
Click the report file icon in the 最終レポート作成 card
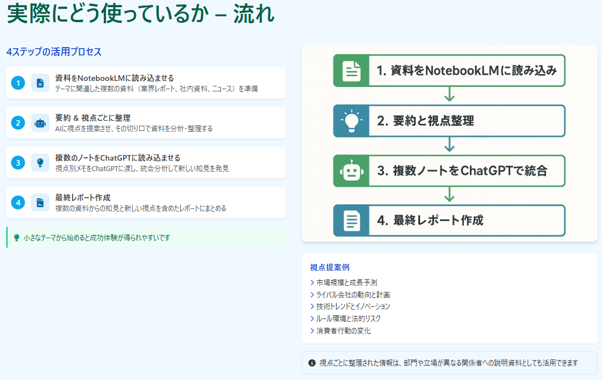coord(40,203)
